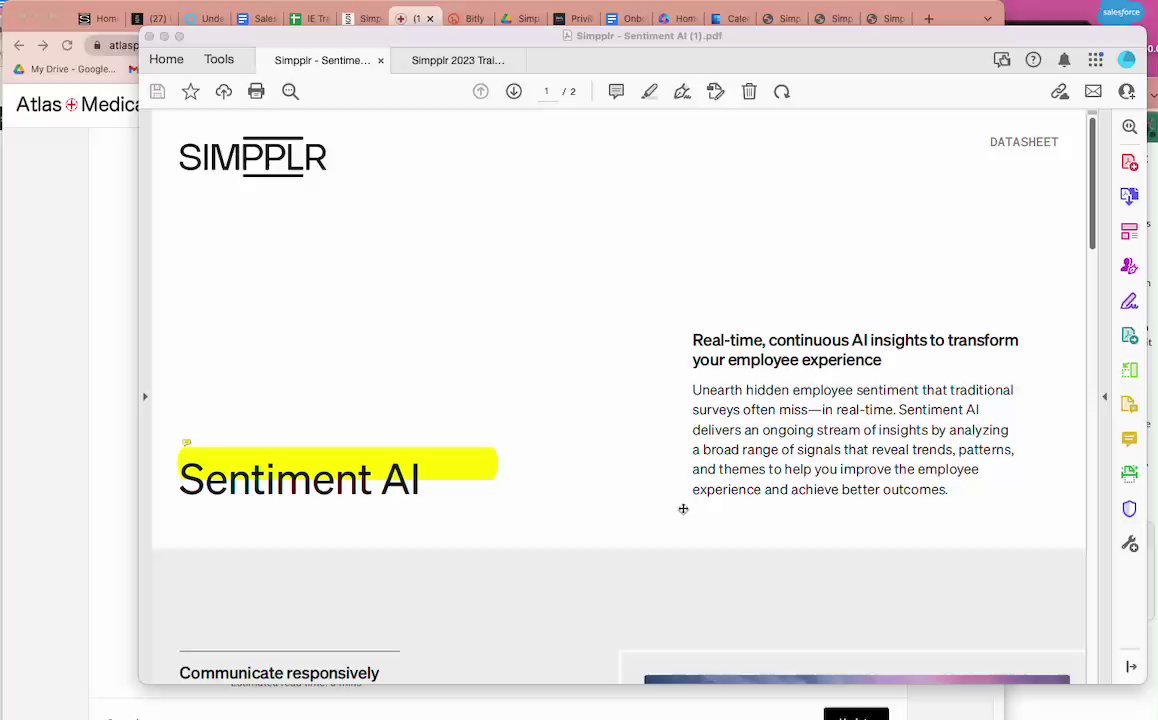
Task: Reload the page in Chrome
Action: [x=67, y=46]
